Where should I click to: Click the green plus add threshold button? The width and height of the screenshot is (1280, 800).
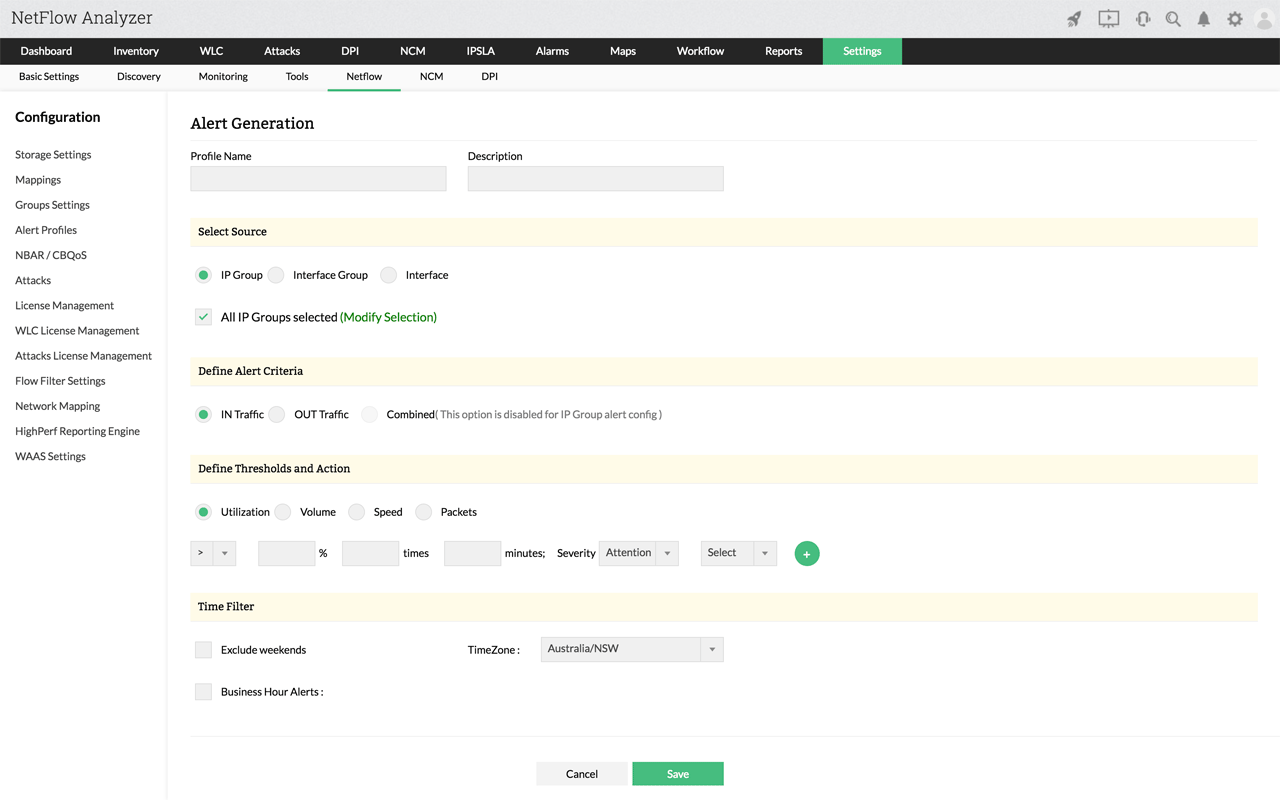coord(807,554)
